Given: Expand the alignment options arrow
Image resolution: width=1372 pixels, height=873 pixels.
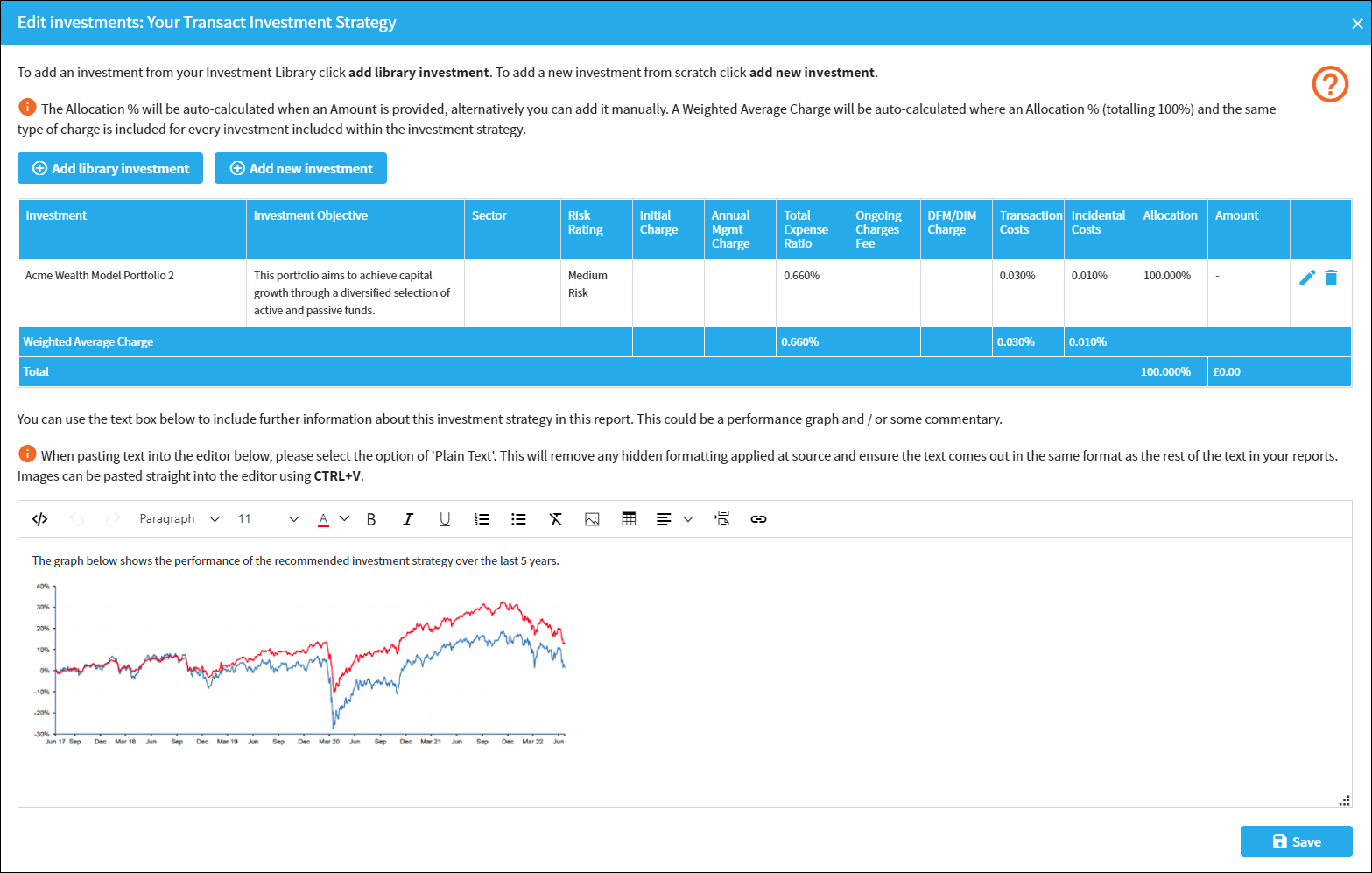Looking at the screenshot, I should [x=688, y=519].
